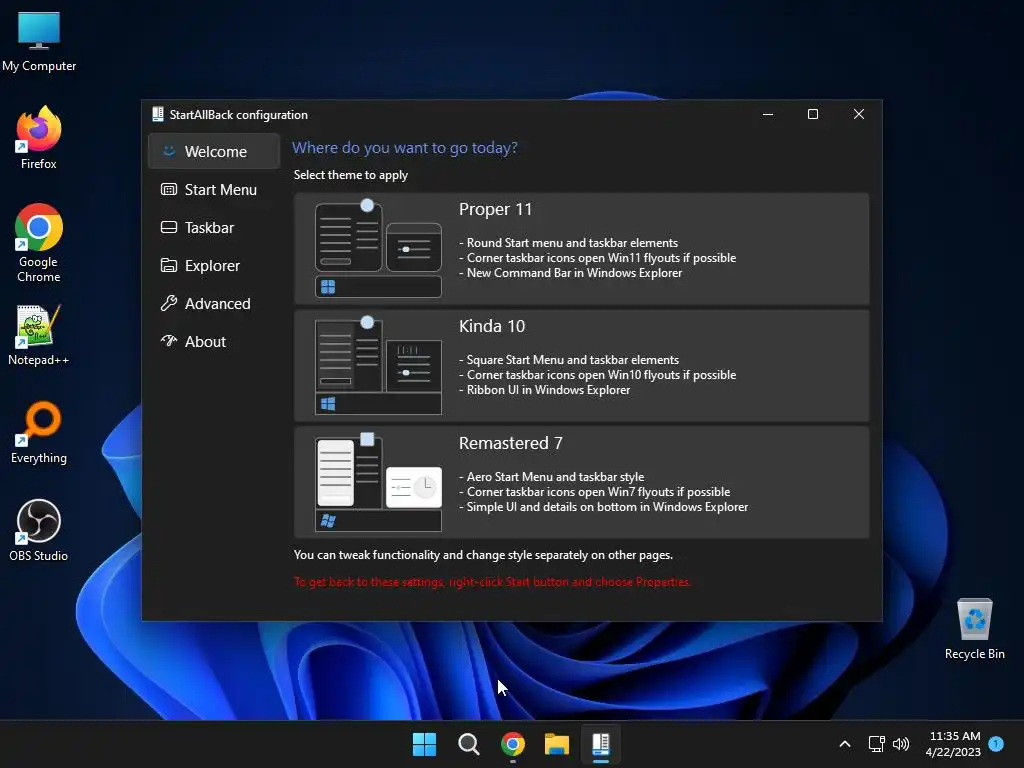Click the StartAllBack taskbar icon

[x=601, y=744]
